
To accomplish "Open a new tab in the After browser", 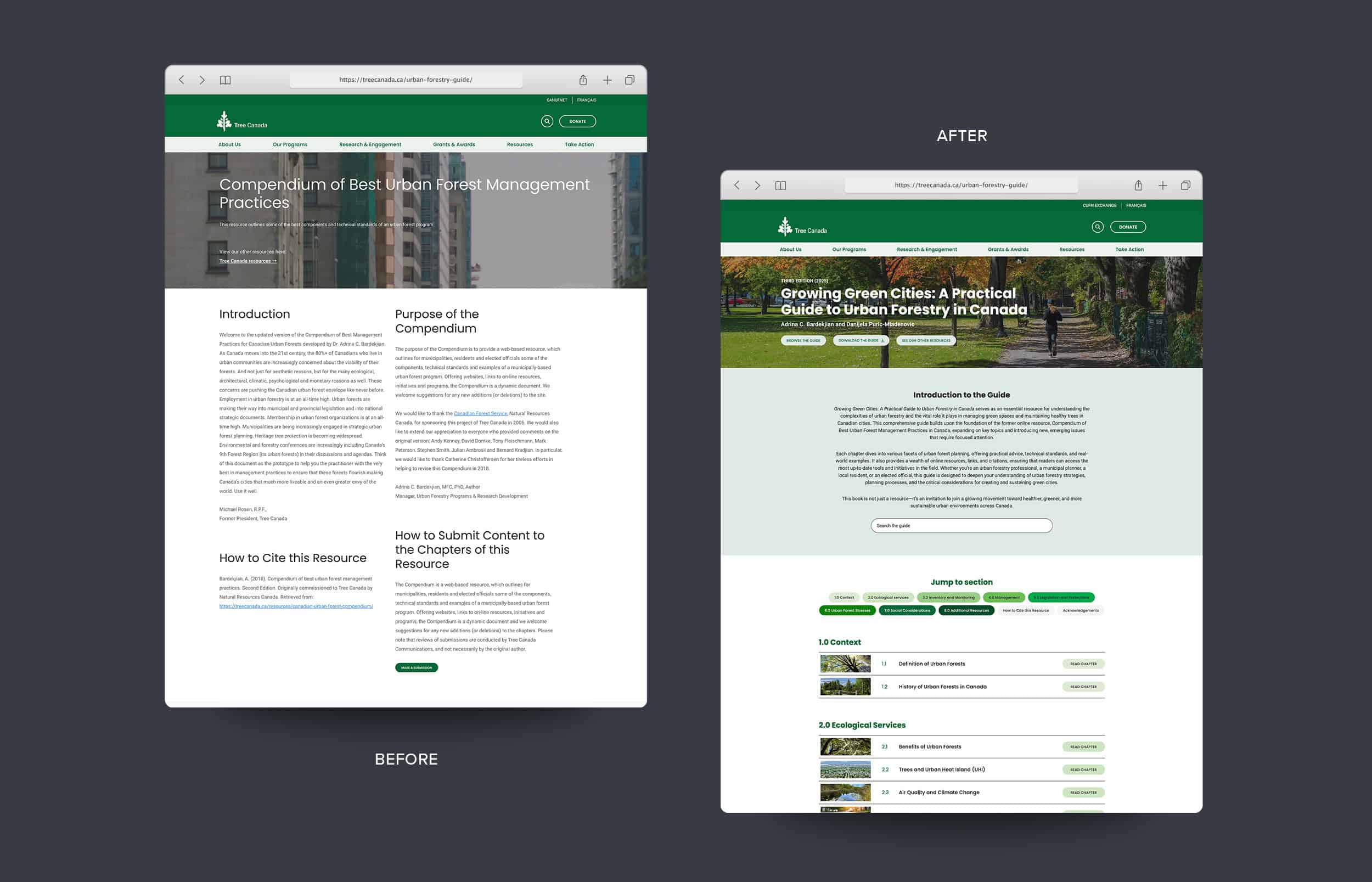I will (1163, 186).
